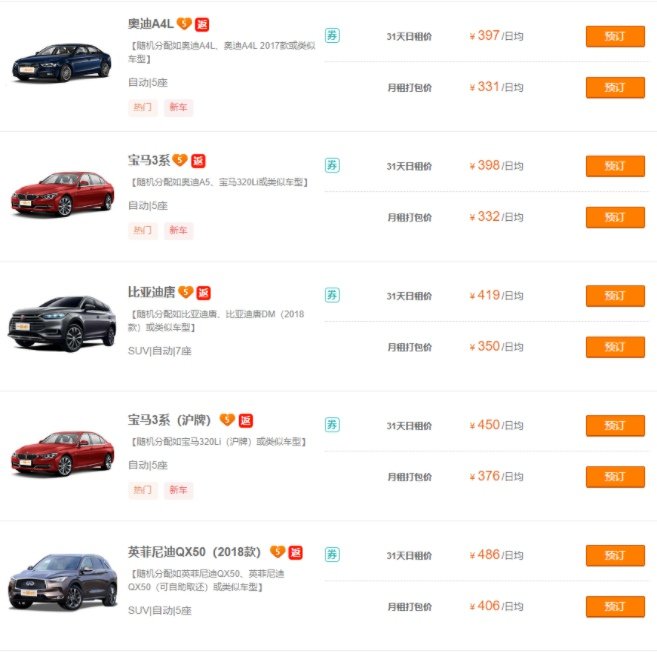The image size is (657, 652).
Task: Click the 券 coupon icon for 奥迪A4L
Action: click(x=332, y=36)
